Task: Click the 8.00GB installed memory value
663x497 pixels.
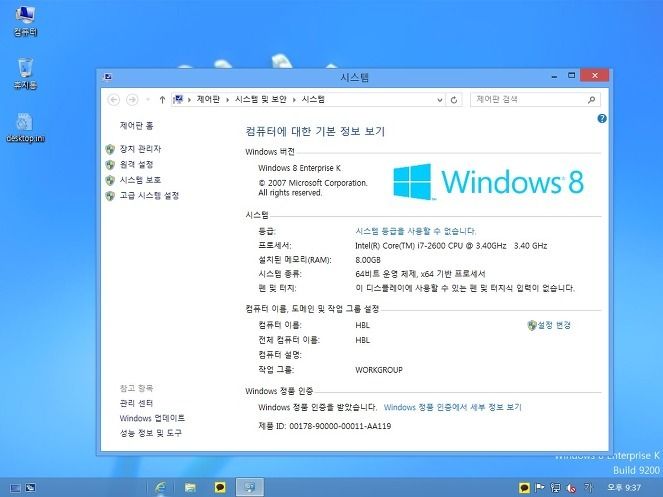Action: coord(368,260)
